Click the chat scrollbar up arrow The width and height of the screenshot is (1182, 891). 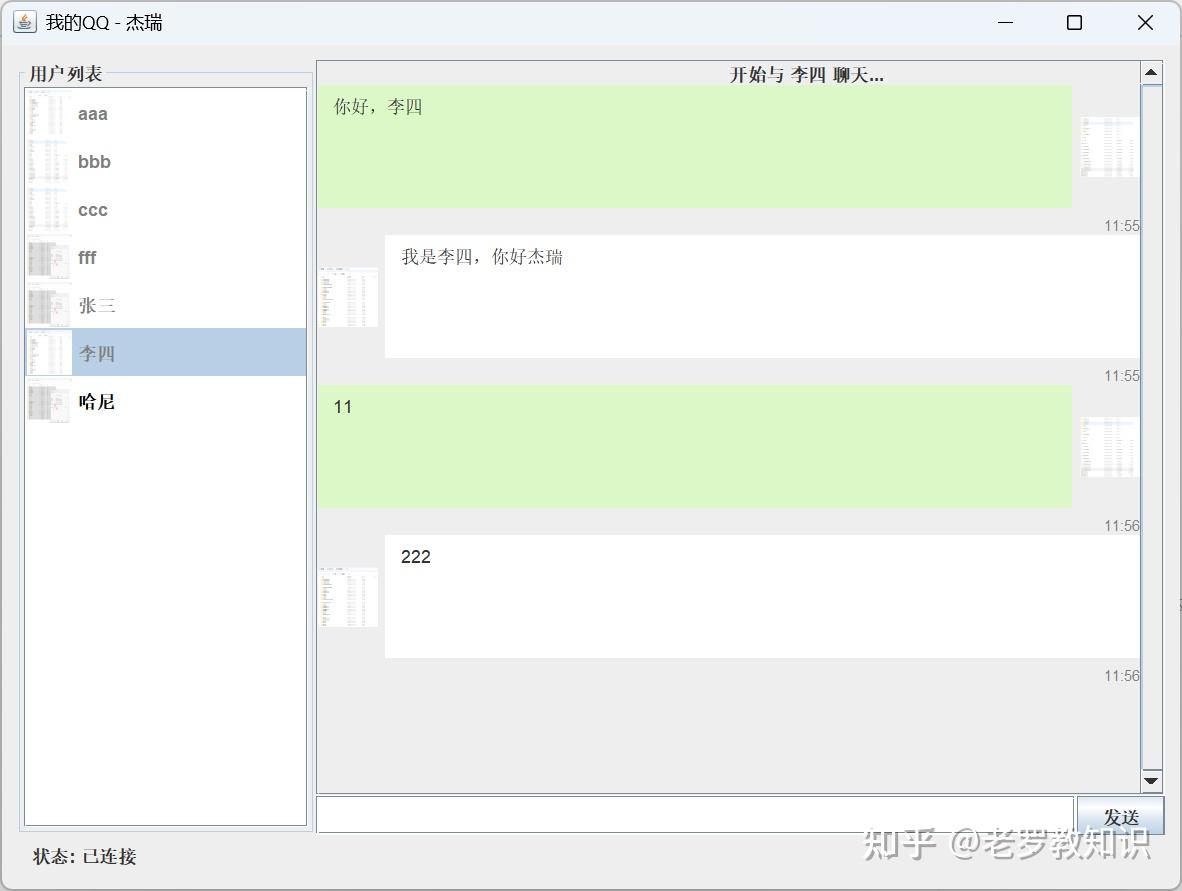click(x=1151, y=72)
